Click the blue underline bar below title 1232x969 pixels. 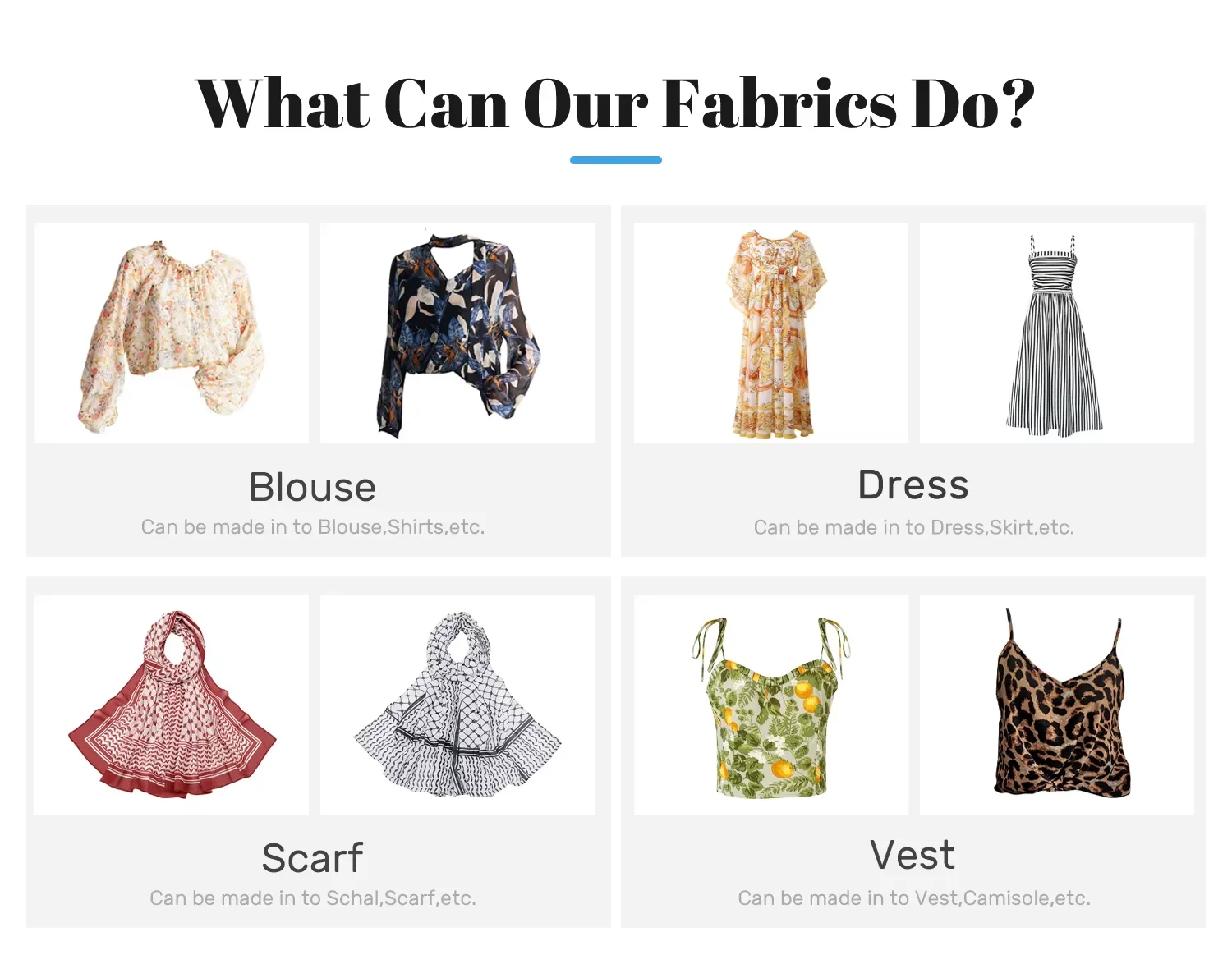click(616, 160)
